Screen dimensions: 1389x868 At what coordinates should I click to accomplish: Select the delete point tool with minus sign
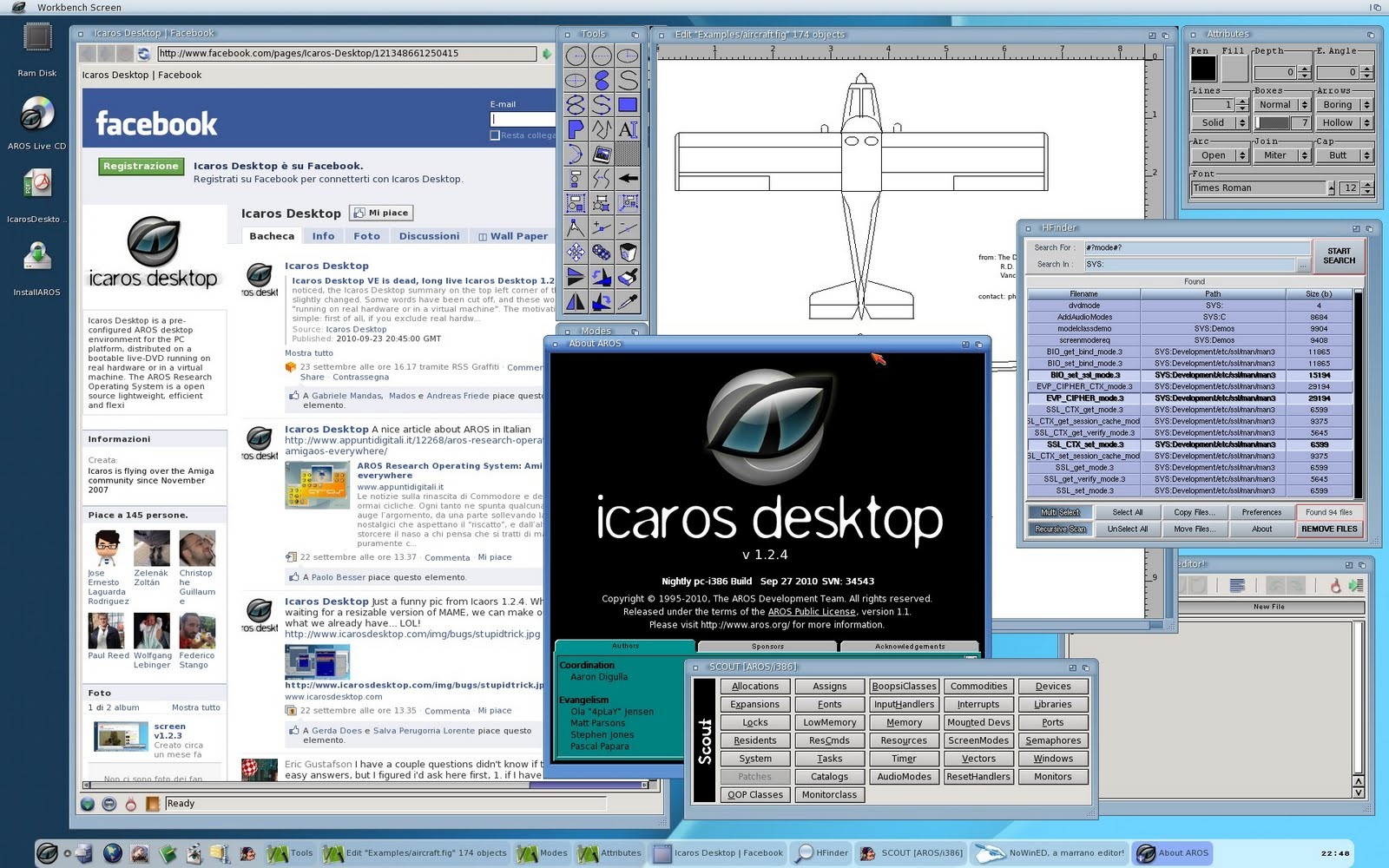pos(628,228)
